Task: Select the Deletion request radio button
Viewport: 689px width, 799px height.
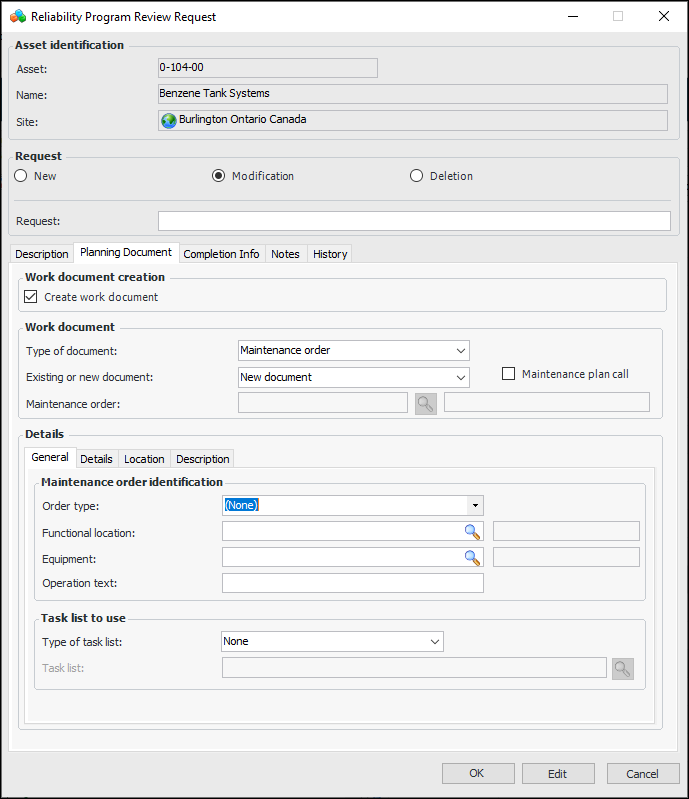Action: [x=417, y=176]
